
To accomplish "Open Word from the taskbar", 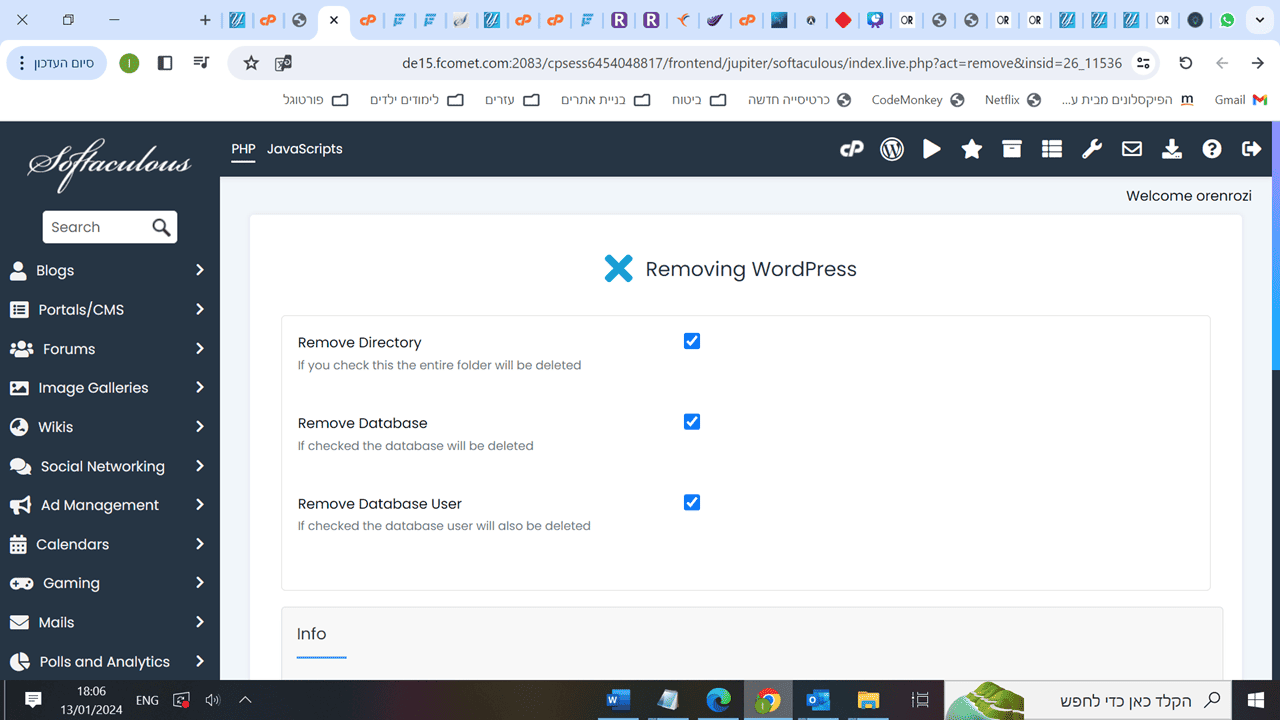I will click(x=617, y=700).
